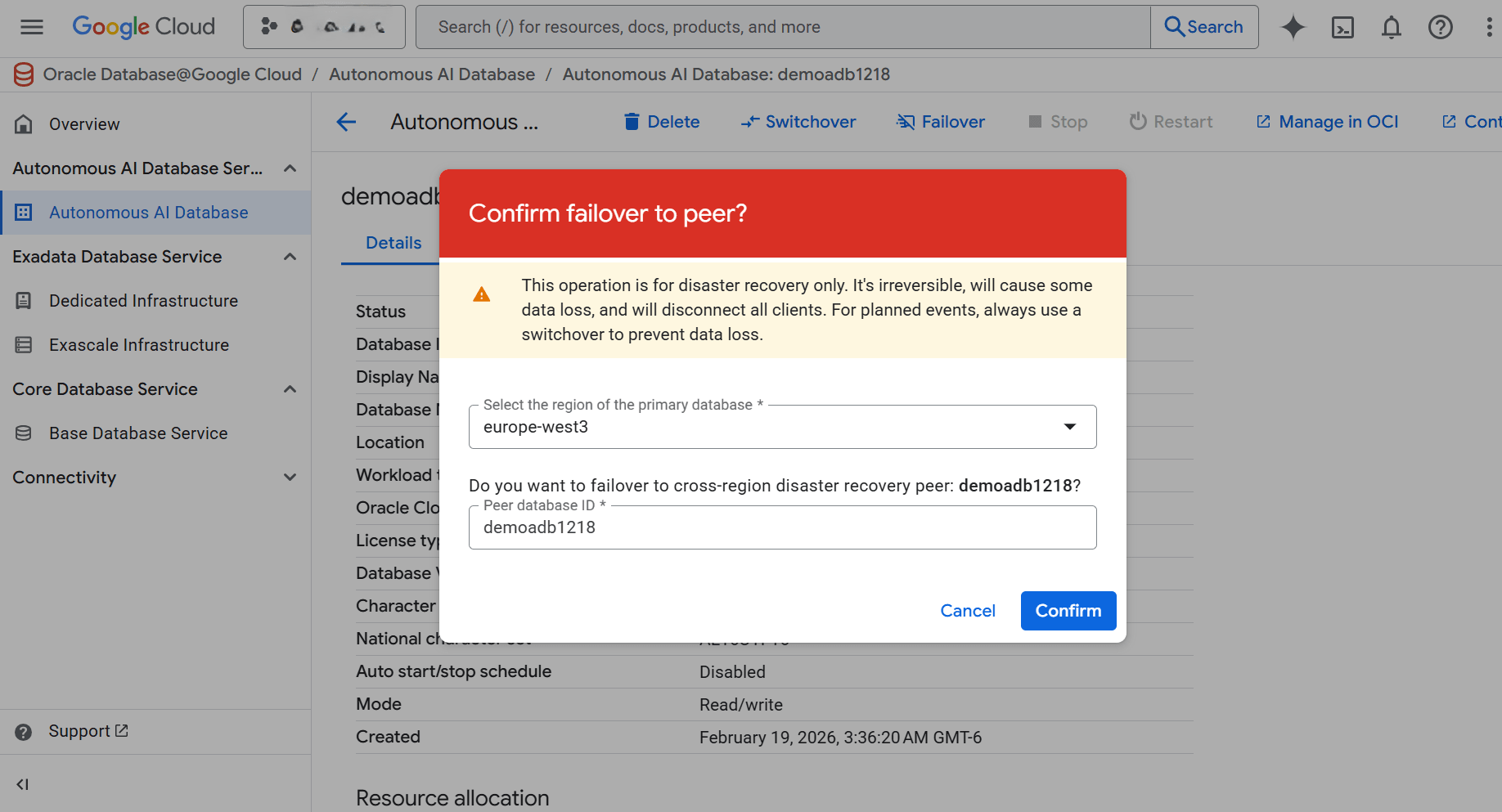The image size is (1502, 812).
Task: Open the Google Cloud navigation menu
Action: (x=31, y=26)
